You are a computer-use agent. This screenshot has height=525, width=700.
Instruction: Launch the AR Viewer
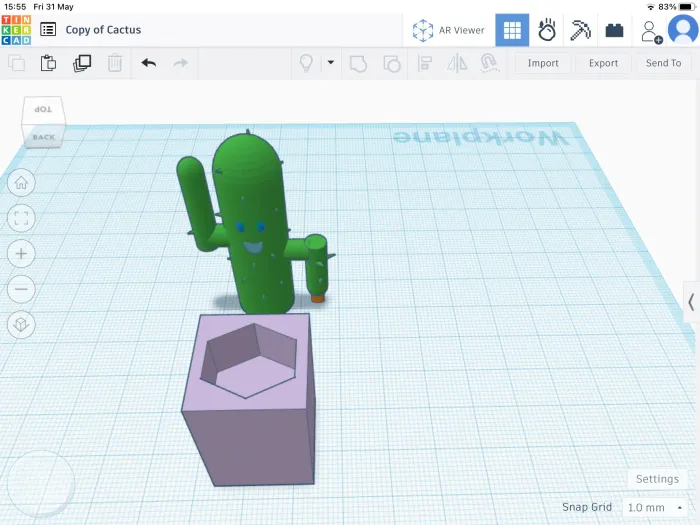[x=448, y=30]
